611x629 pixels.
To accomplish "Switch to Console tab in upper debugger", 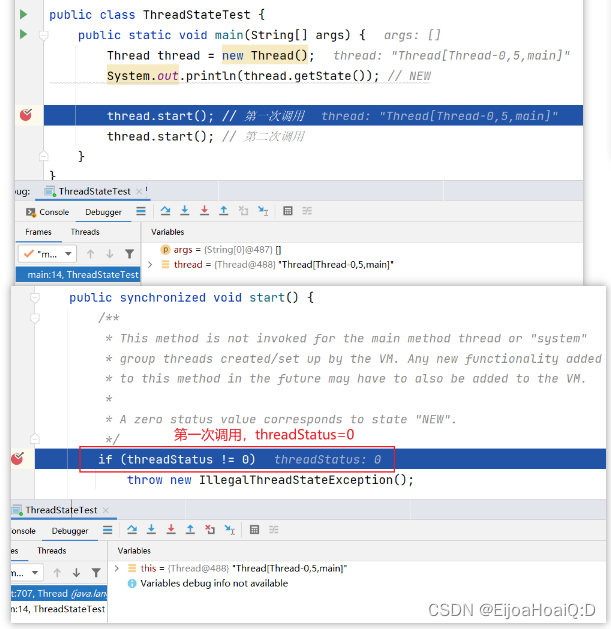I will [48, 212].
